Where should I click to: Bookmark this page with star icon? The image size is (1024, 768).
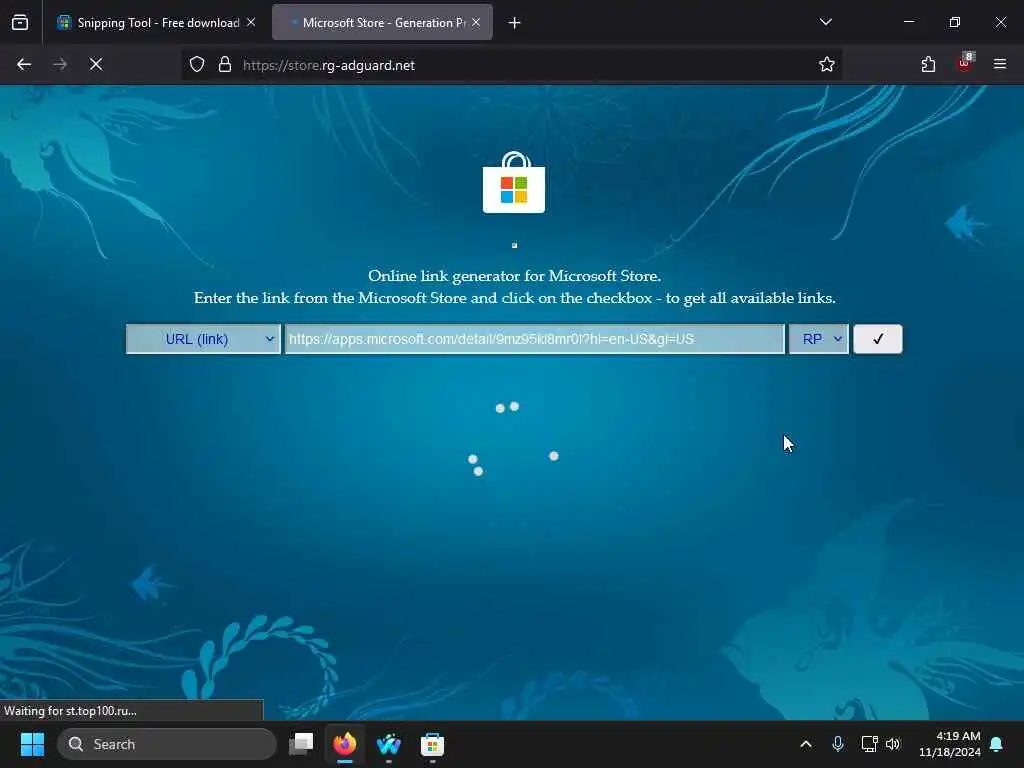(x=827, y=64)
